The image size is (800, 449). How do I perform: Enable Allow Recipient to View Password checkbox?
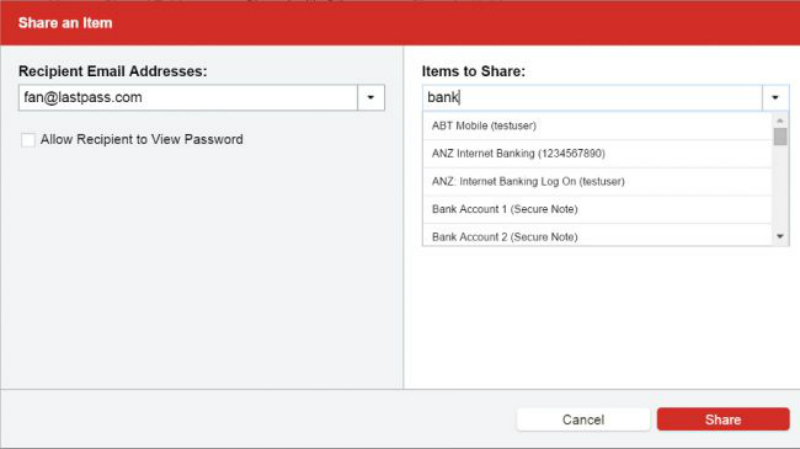[x=28, y=140]
